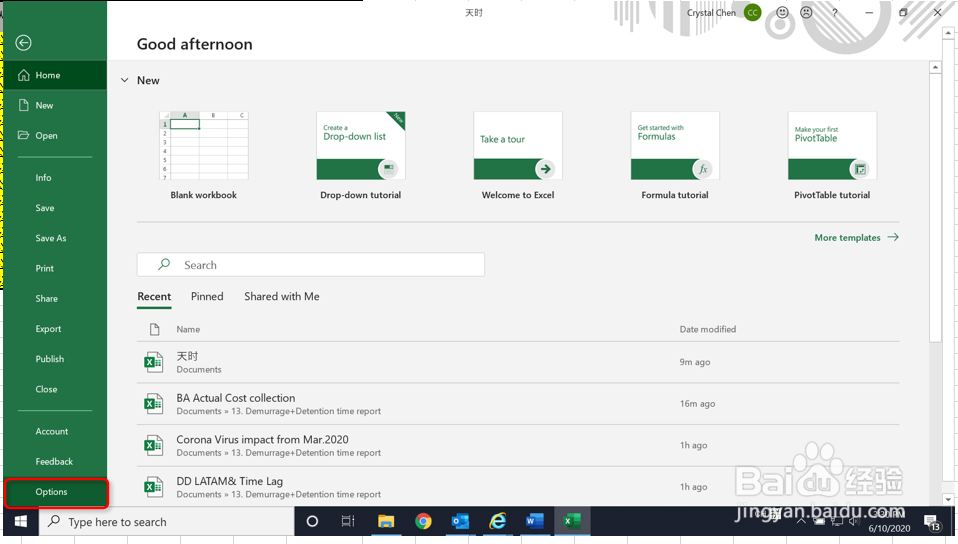This screenshot has height=544, width=958.
Task: Open the notification center icon
Action: coord(932,523)
